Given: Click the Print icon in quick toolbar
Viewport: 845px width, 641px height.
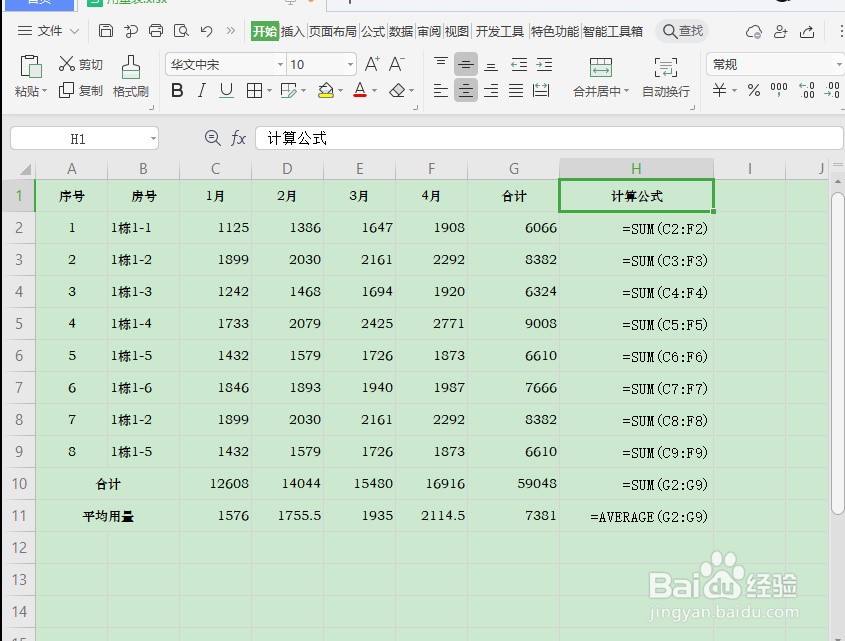Looking at the screenshot, I should point(156,31).
